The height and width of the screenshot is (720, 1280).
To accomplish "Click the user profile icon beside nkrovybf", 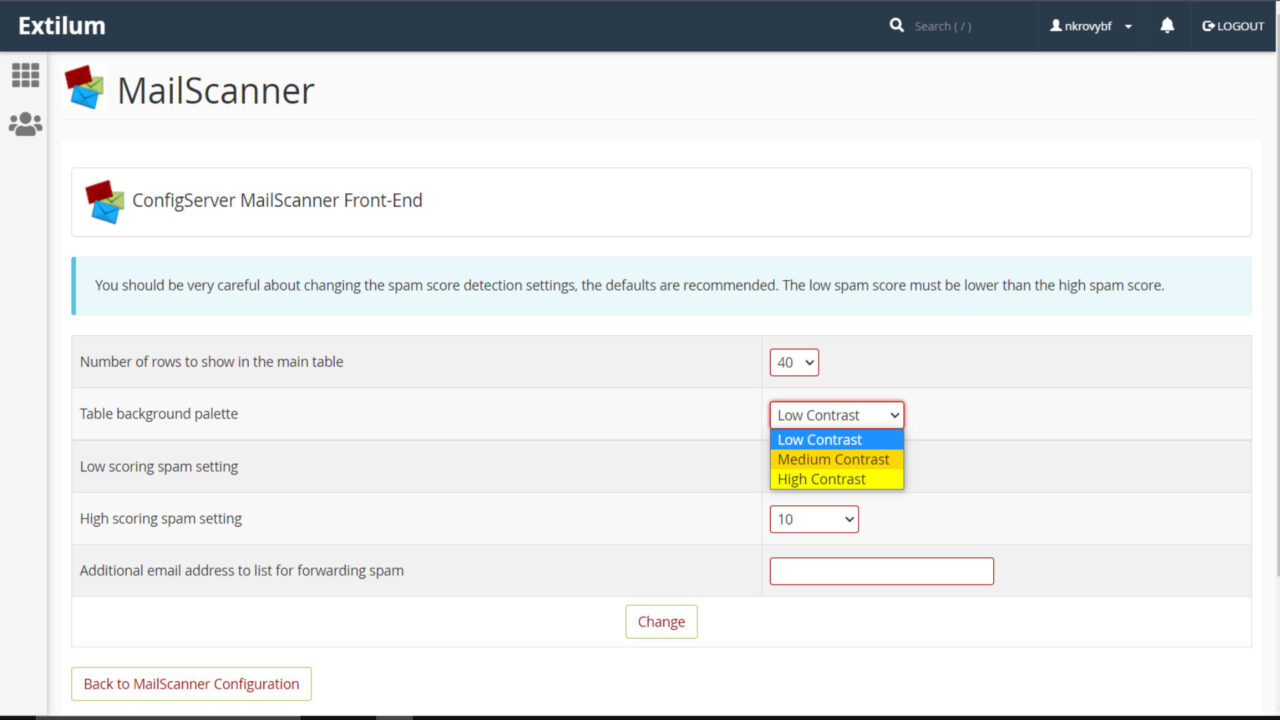I will (x=1056, y=25).
